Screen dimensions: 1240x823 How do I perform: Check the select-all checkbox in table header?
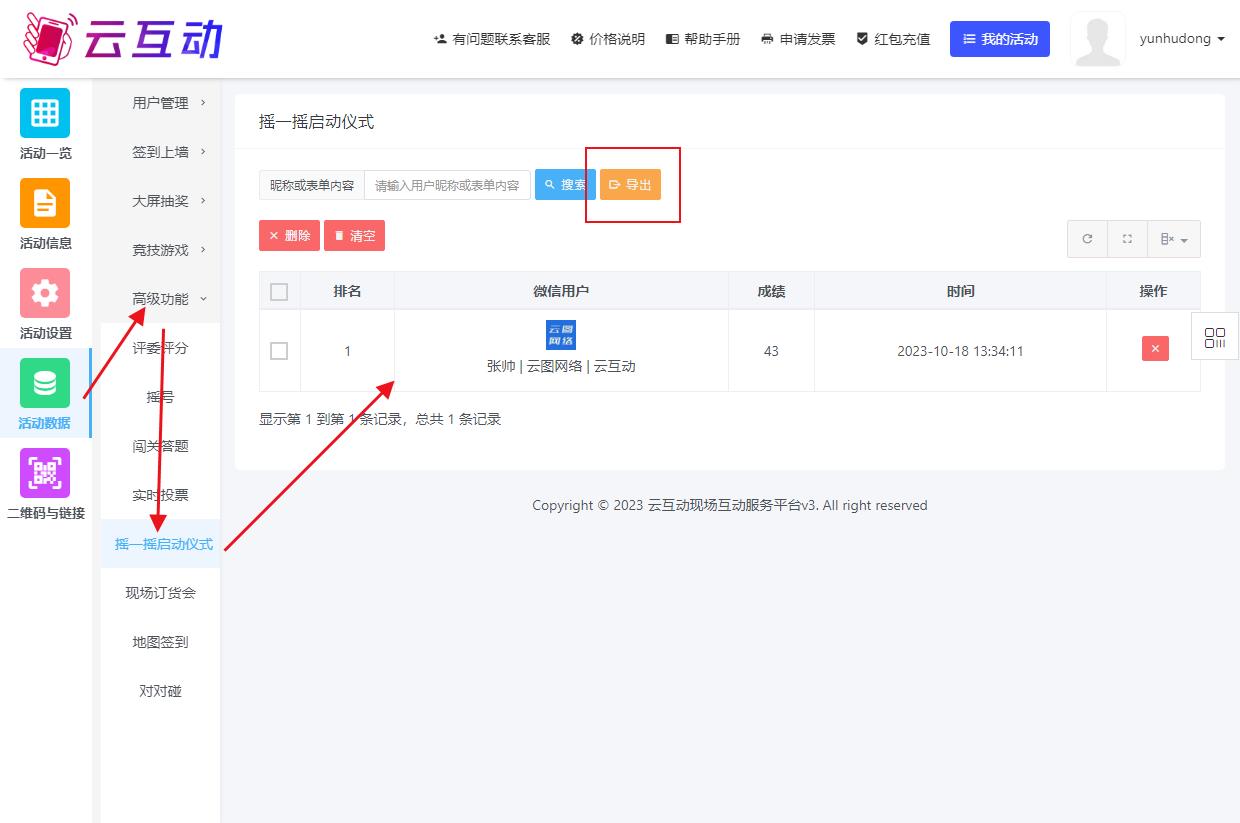279,292
